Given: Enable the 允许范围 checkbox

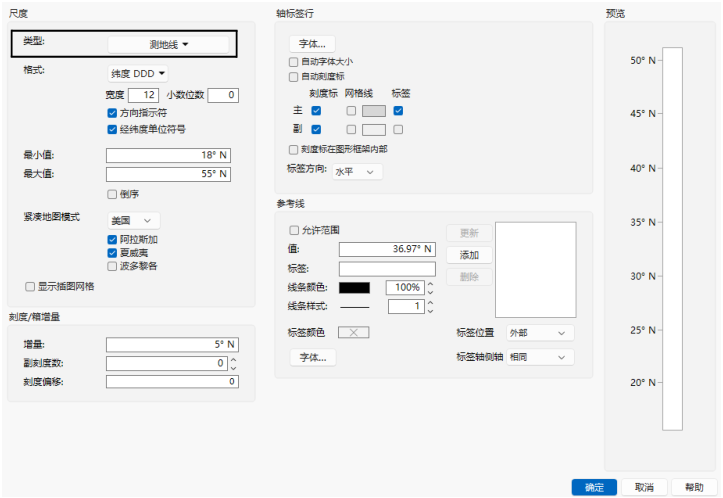Looking at the screenshot, I should coord(294,230).
